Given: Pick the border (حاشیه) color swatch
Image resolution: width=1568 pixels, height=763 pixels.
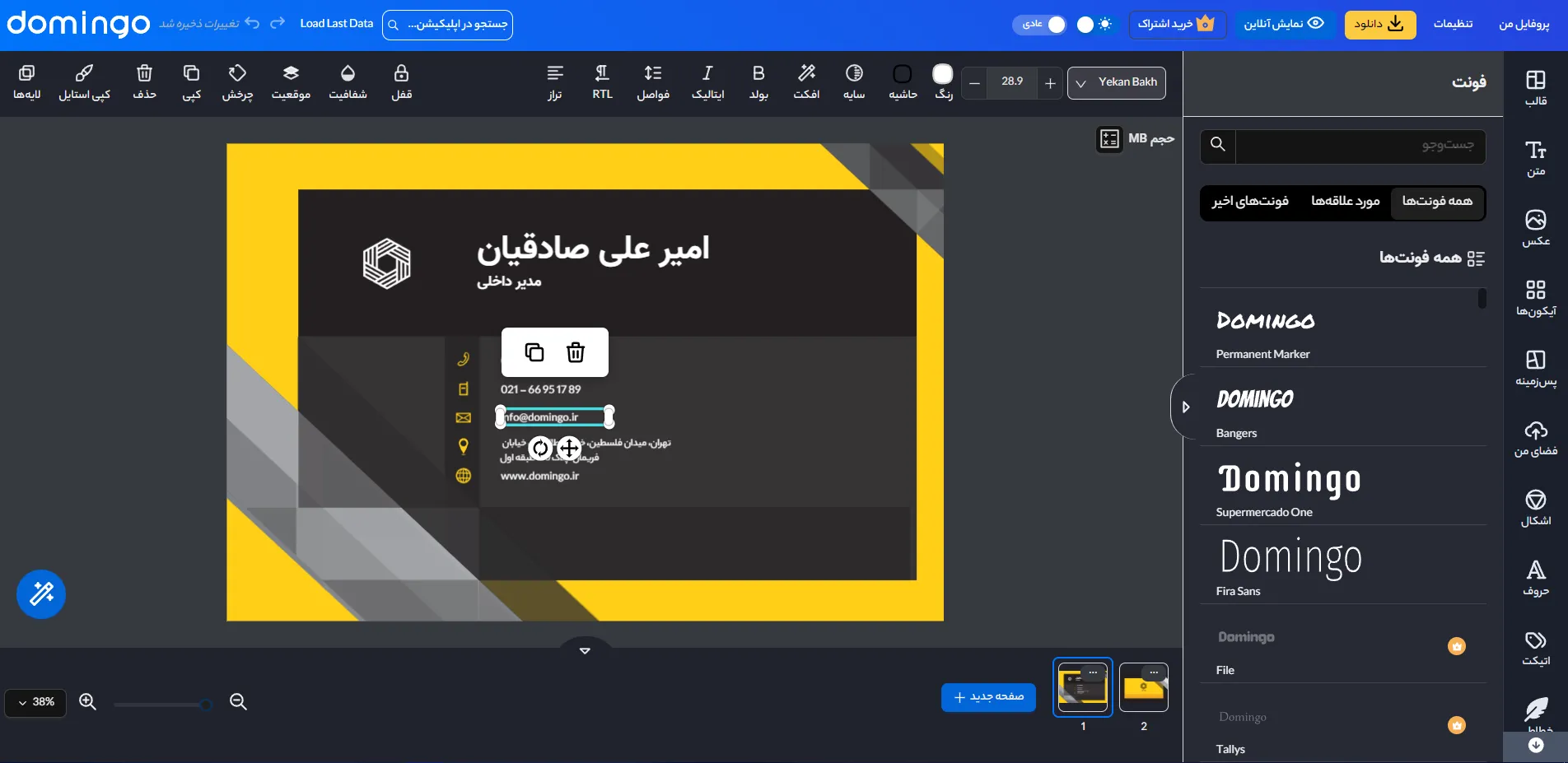Looking at the screenshot, I should pyautogui.click(x=903, y=74).
